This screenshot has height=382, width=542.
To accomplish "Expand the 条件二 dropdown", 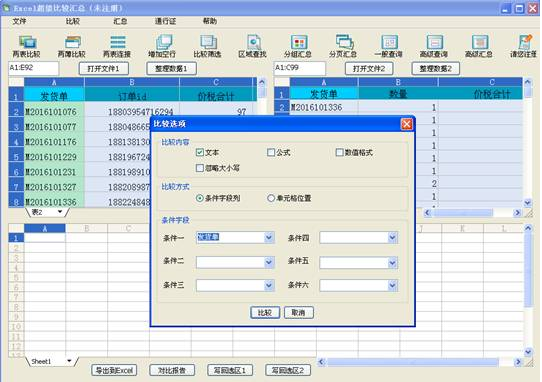I will coord(269,262).
